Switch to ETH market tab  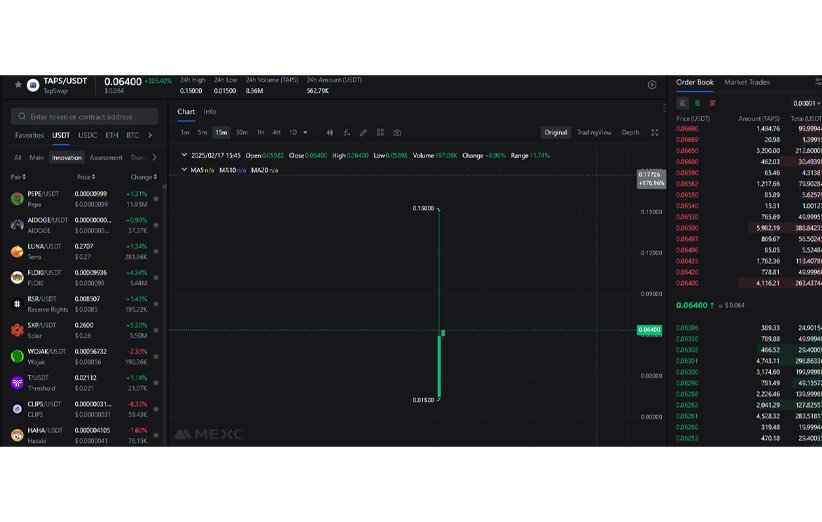pos(112,135)
